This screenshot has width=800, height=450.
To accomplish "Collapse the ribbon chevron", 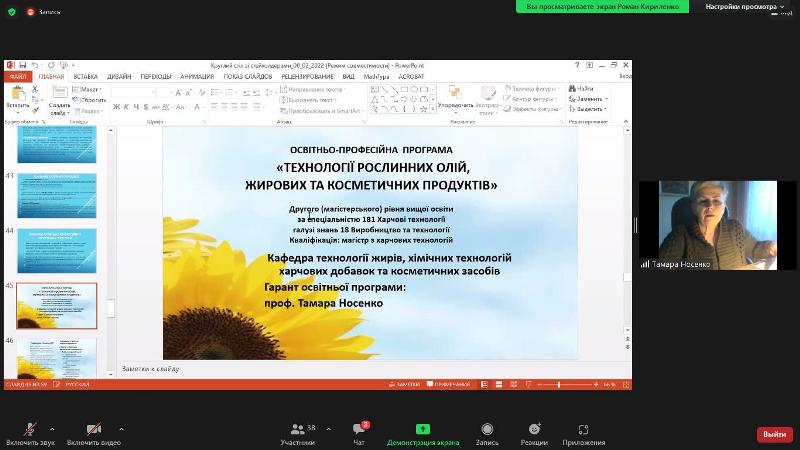I will tap(626, 121).
